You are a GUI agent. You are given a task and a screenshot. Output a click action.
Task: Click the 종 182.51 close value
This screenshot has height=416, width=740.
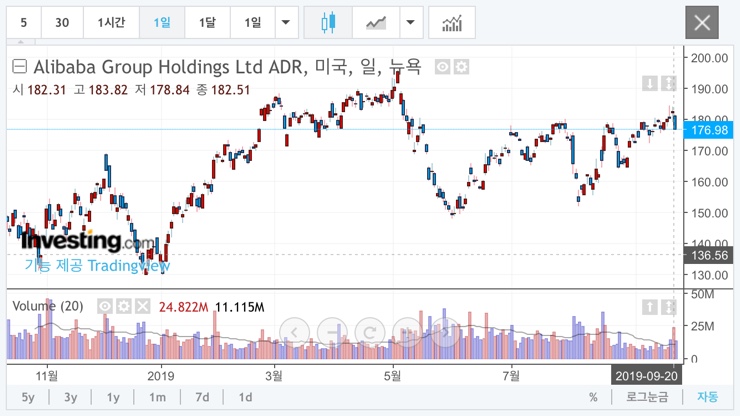point(223,90)
